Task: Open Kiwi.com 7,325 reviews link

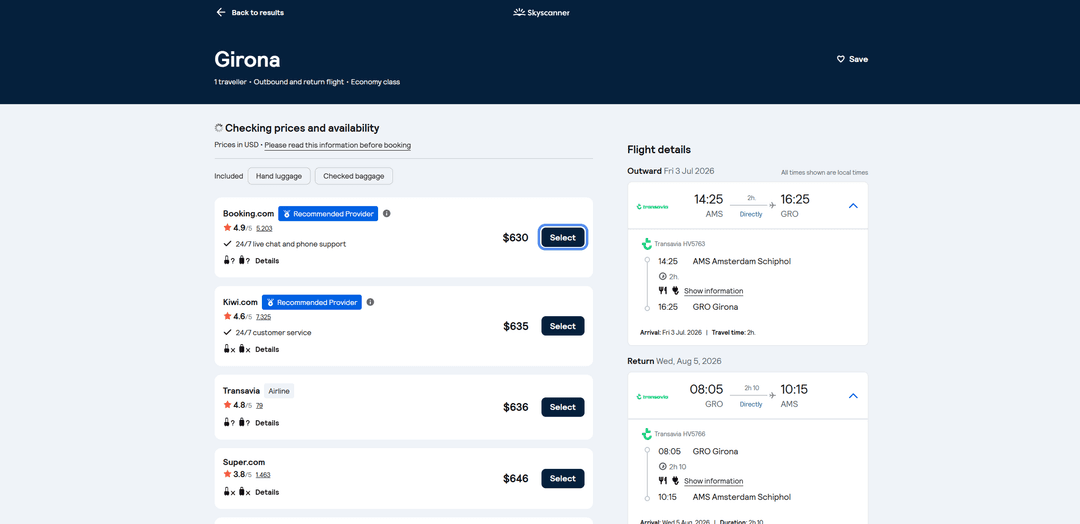Action: [263, 317]
